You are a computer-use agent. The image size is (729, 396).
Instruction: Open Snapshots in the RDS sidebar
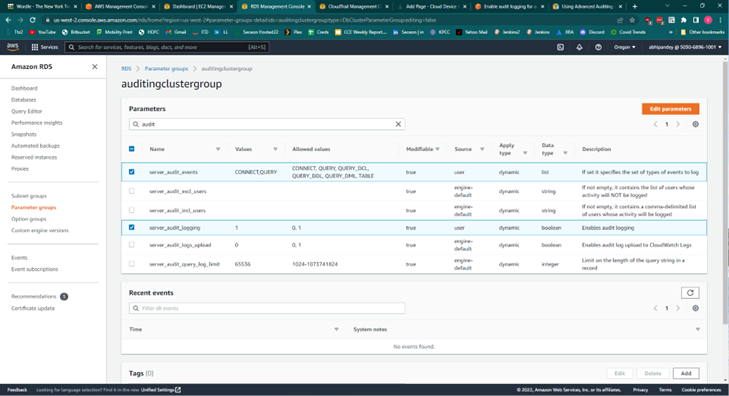pyautogui.click(x=24, y=134)
